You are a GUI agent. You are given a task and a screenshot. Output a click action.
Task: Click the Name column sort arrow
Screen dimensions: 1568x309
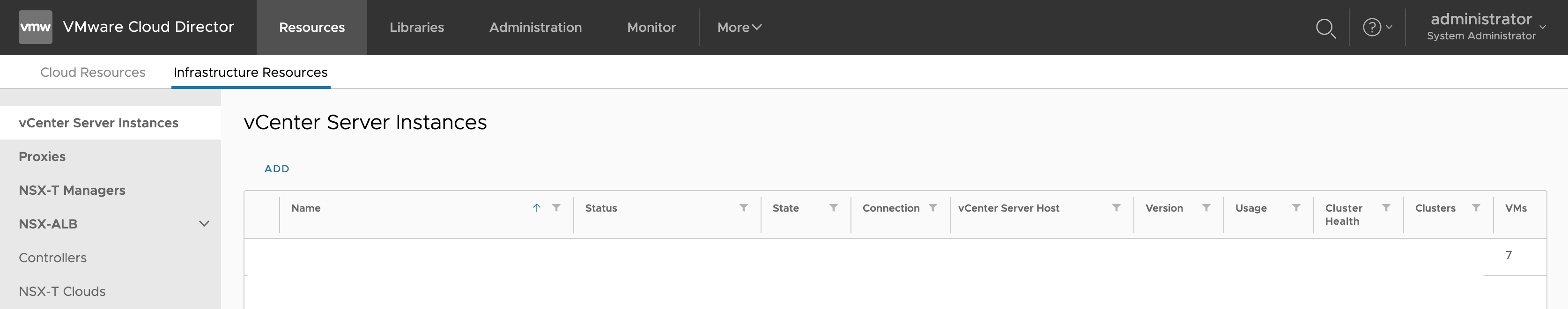[x=536, y=208]
